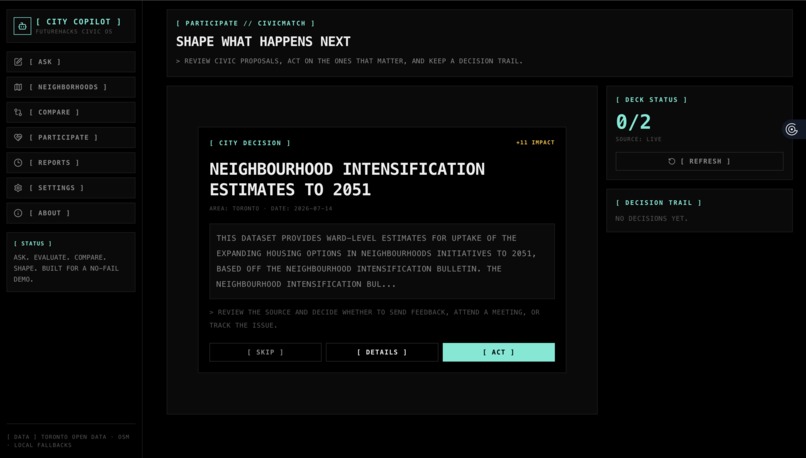Viewport: 806px width, 458px height.
Task: Click the Toronto Open Data footer text
Action: point(68,441)
